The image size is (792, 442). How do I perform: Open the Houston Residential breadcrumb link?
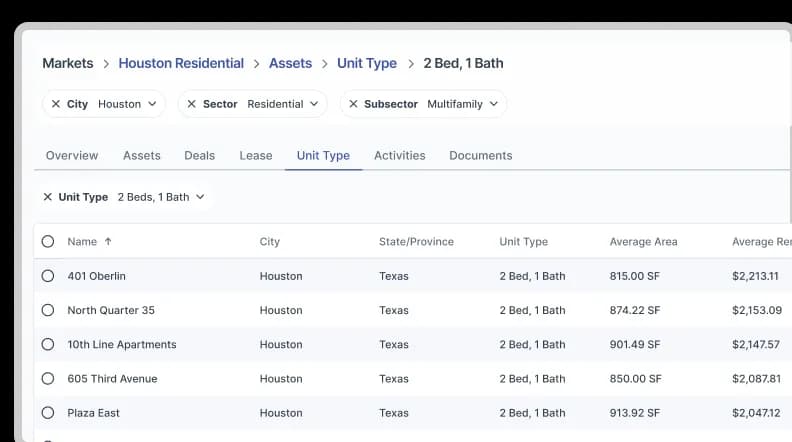coord(181,63)
